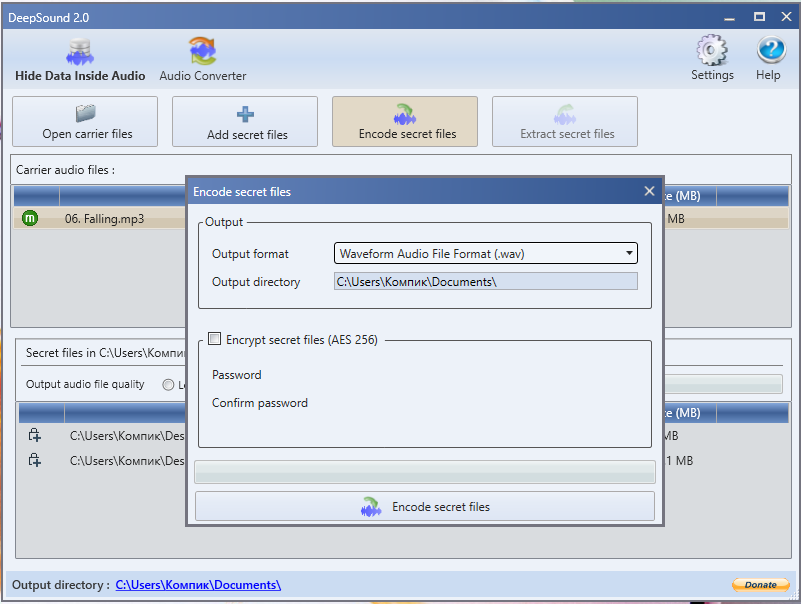
Task: Click the Donate button
Action: [761, 585]
